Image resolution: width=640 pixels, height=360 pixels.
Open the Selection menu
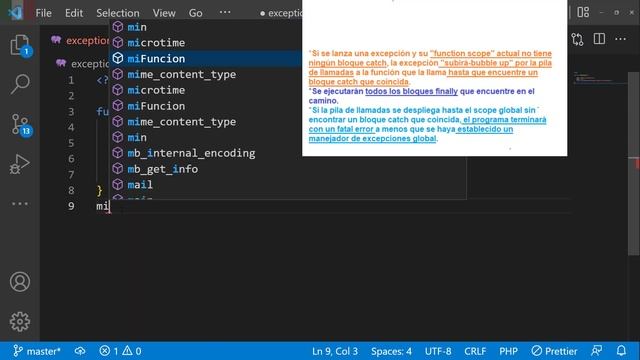pos(118,13)
